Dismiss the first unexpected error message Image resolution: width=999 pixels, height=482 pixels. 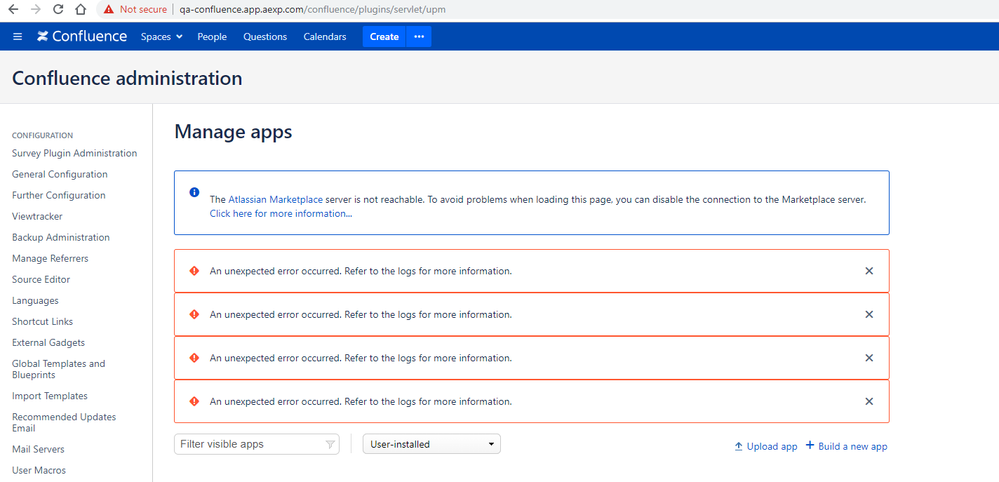tap(868, 271)
